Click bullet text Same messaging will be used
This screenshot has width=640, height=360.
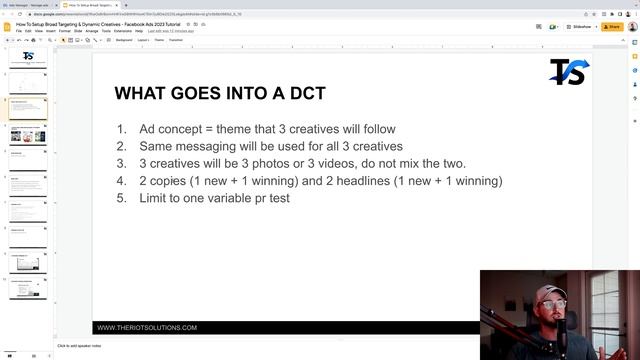271,146
